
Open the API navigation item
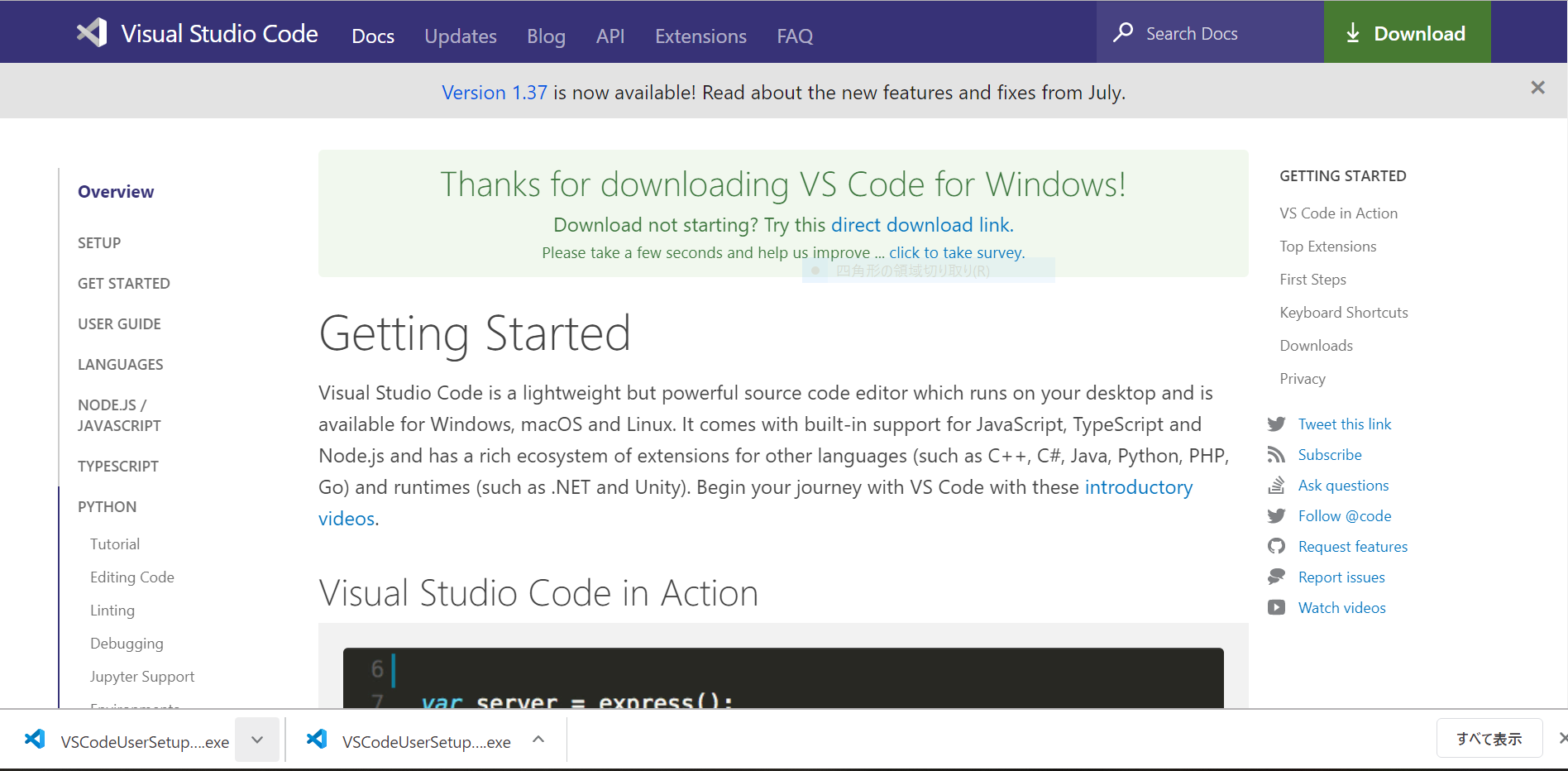click(x=610, y=36)
